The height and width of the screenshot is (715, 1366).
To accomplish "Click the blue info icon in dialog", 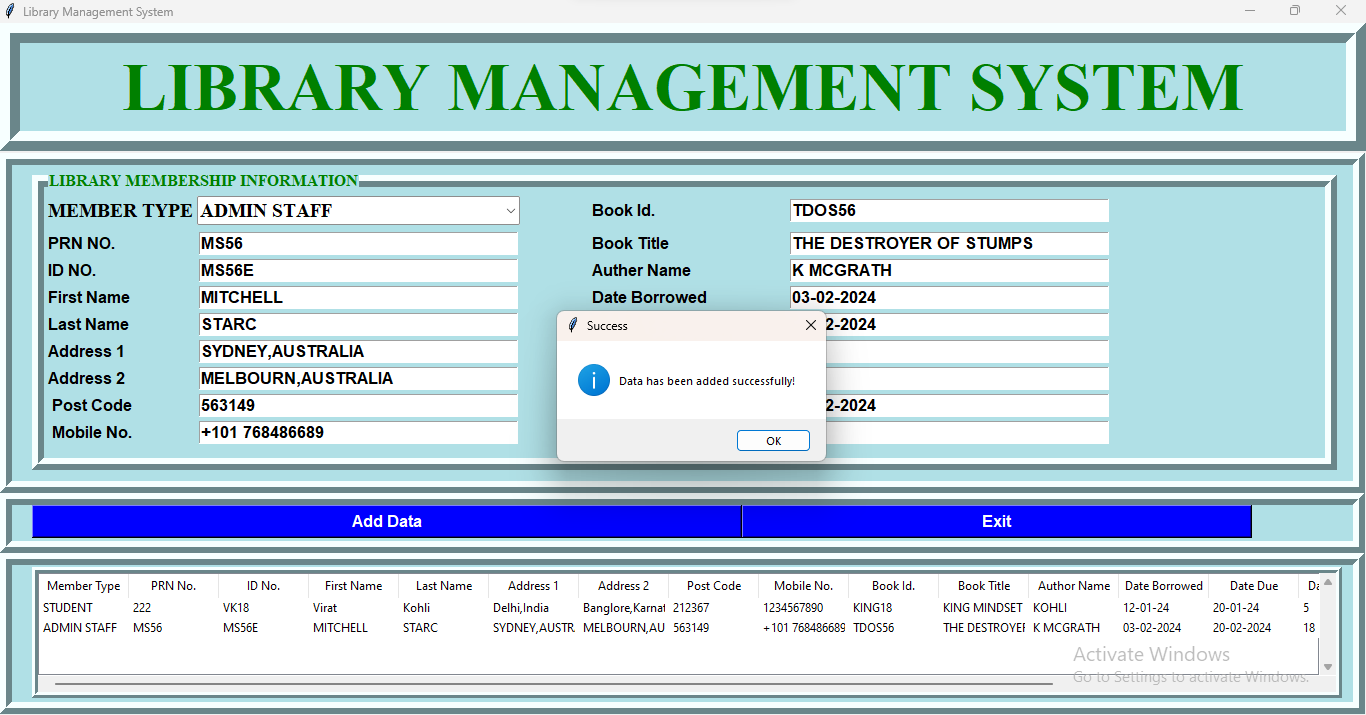I will (x=593, y=380).
